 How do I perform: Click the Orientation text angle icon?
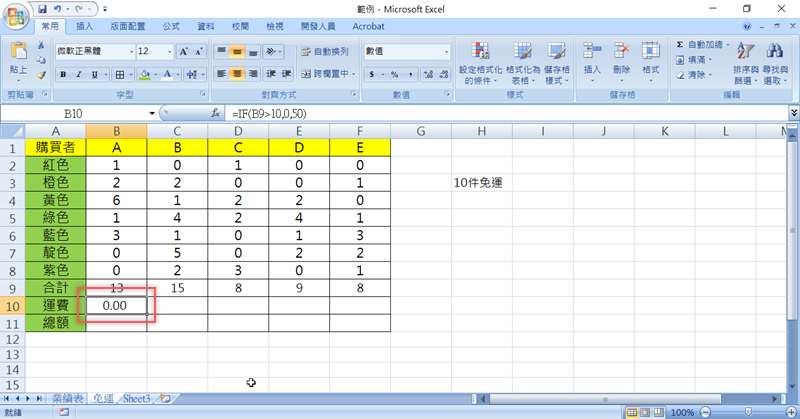coord(271,52)
